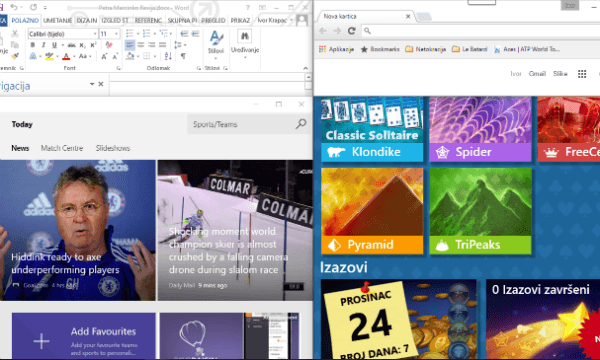Image resolution: width=600 pixels, height=360 pixels.
Task: Click the text highlight color button
Action: coord(49,57)
